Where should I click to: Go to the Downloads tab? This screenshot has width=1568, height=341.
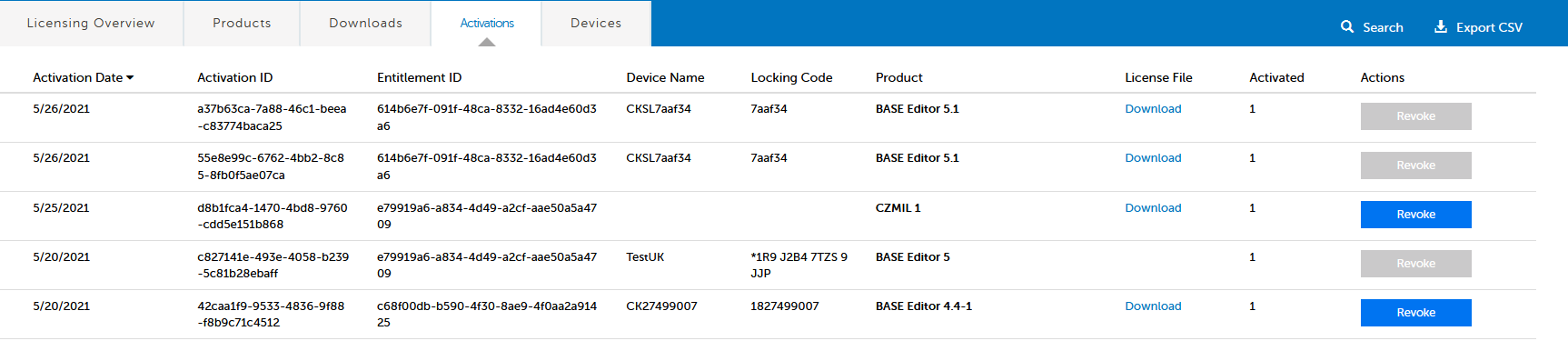click(365, 23)
